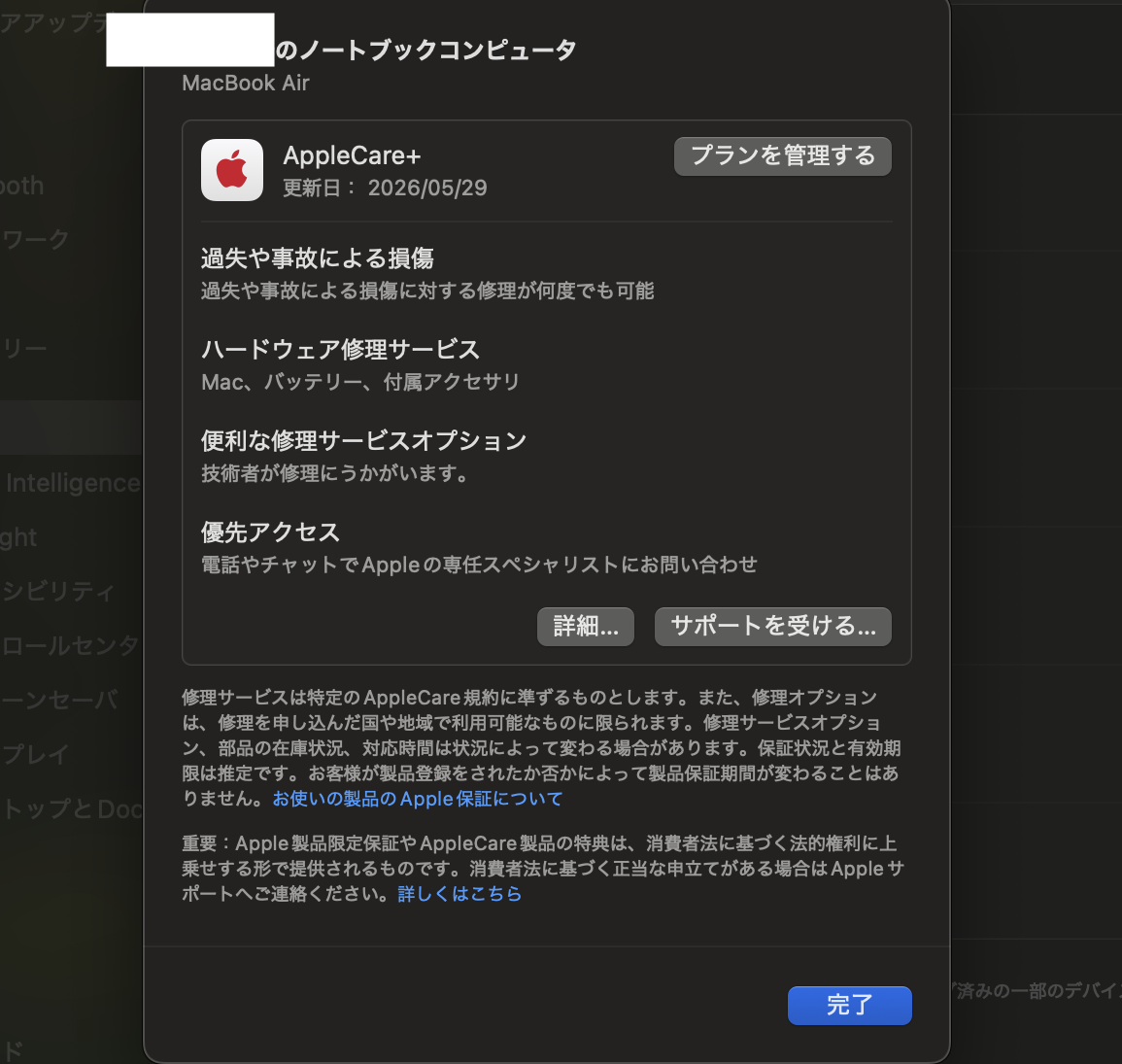Click the サポートを受ける... button
Viewport: 1122px width, 1064px height.
(x=773, y=627)
